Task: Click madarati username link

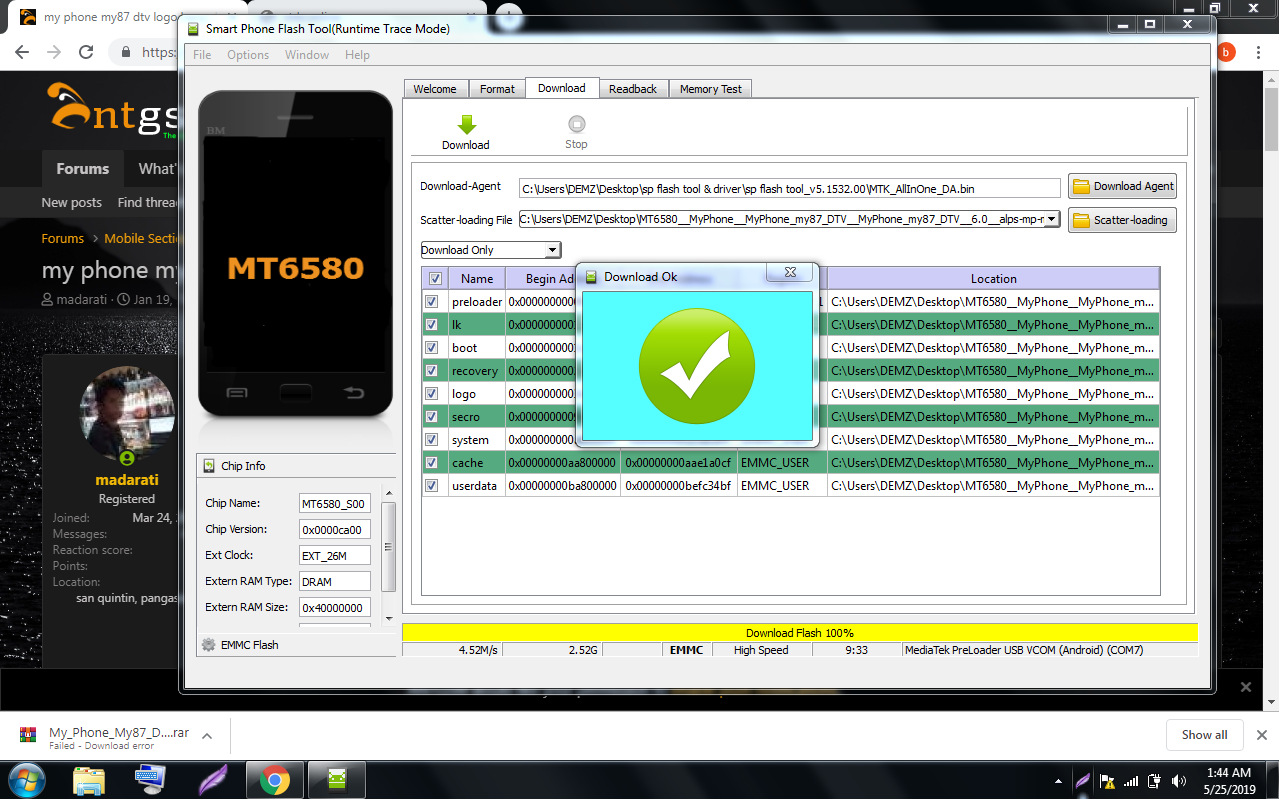Action: tap(127, 480)
